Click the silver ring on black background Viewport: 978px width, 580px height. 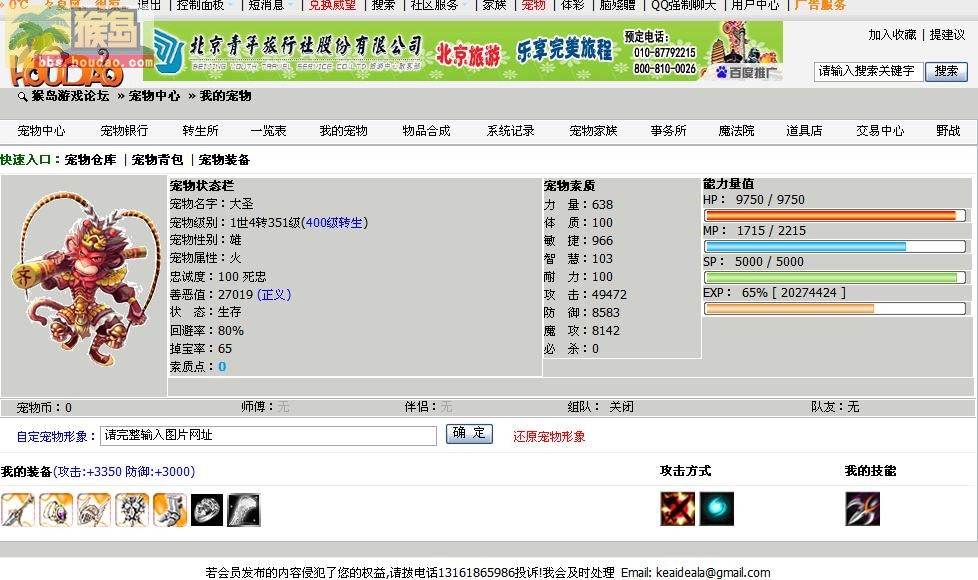pyautogui.click(x=206, y=510)
